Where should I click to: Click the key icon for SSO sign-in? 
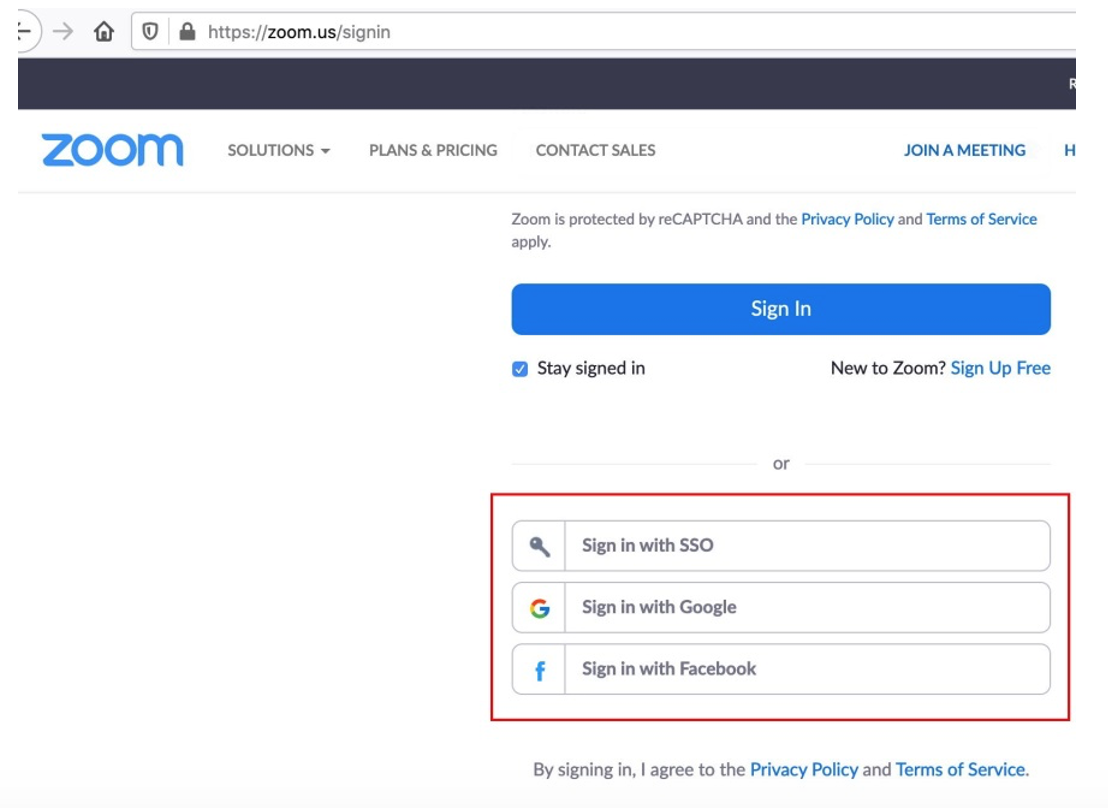(539, 546)
